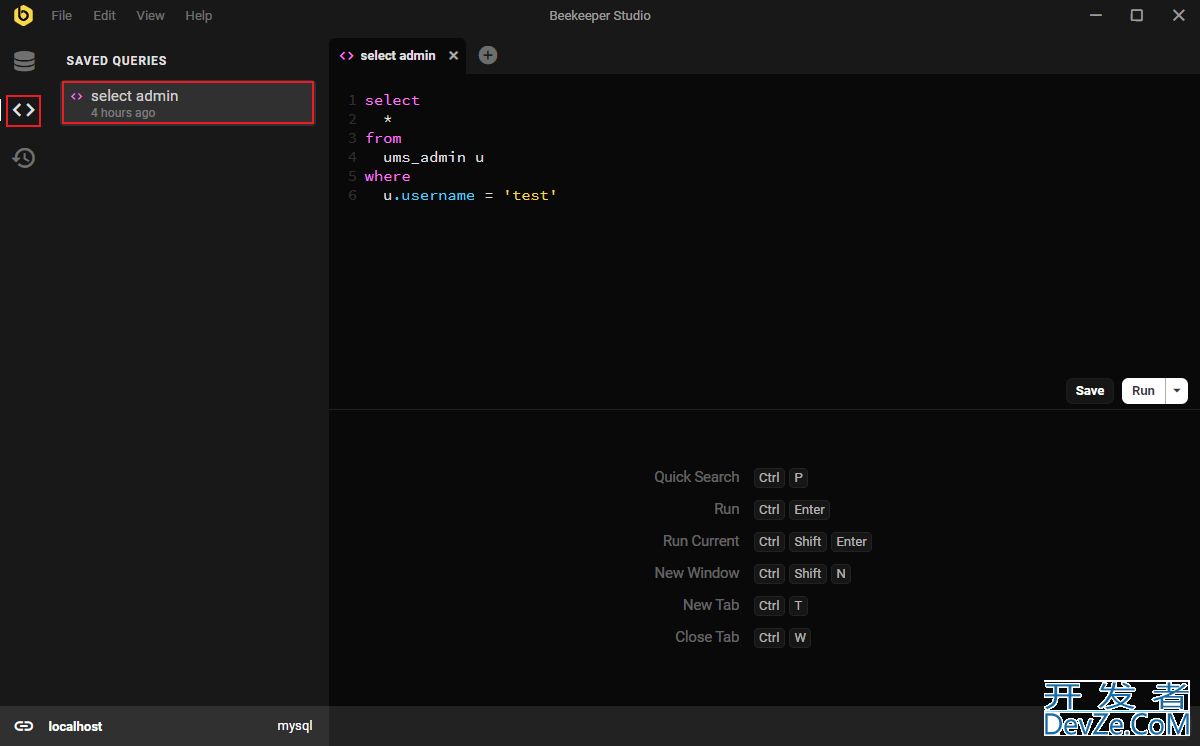This screenshot has height=746, width=1200.
Task: Click the New Tab shortcut label
Action: click(x=711, y=605)
